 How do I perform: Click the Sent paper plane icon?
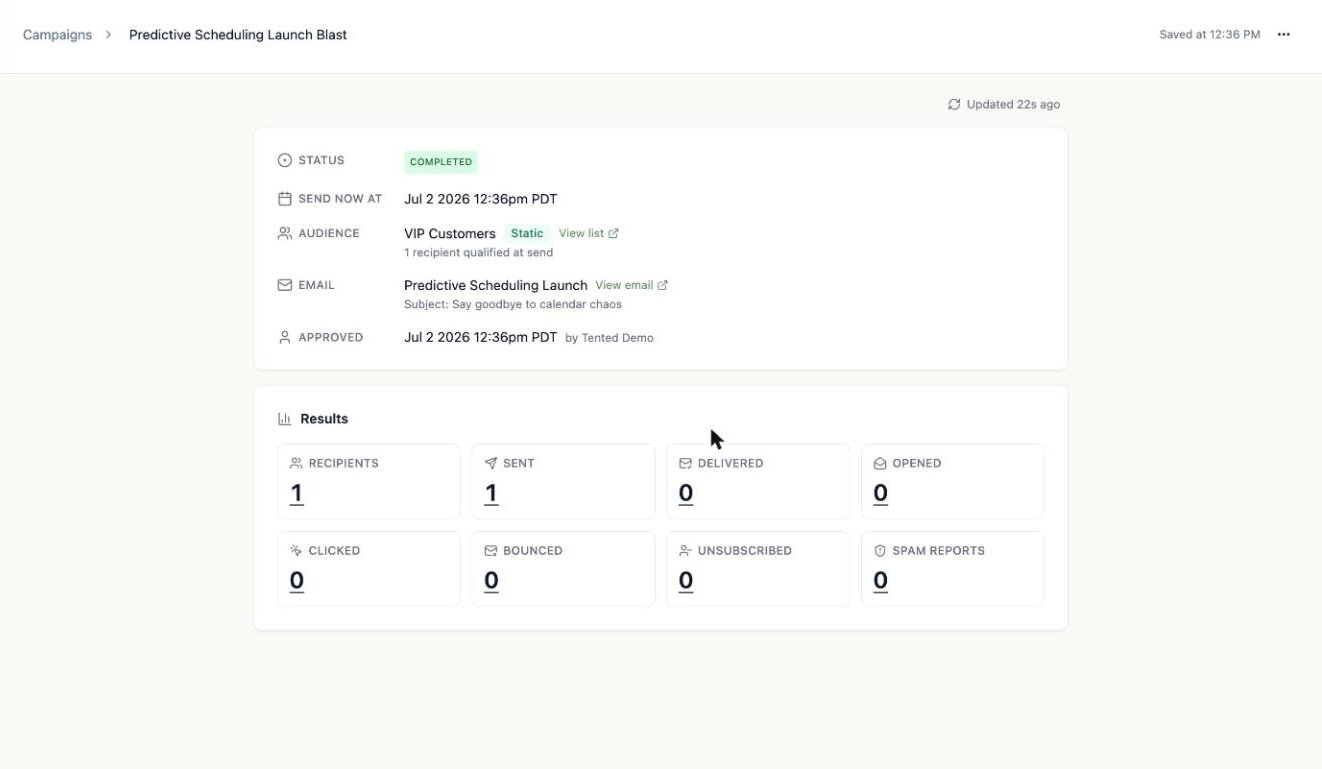click(491, 463)
